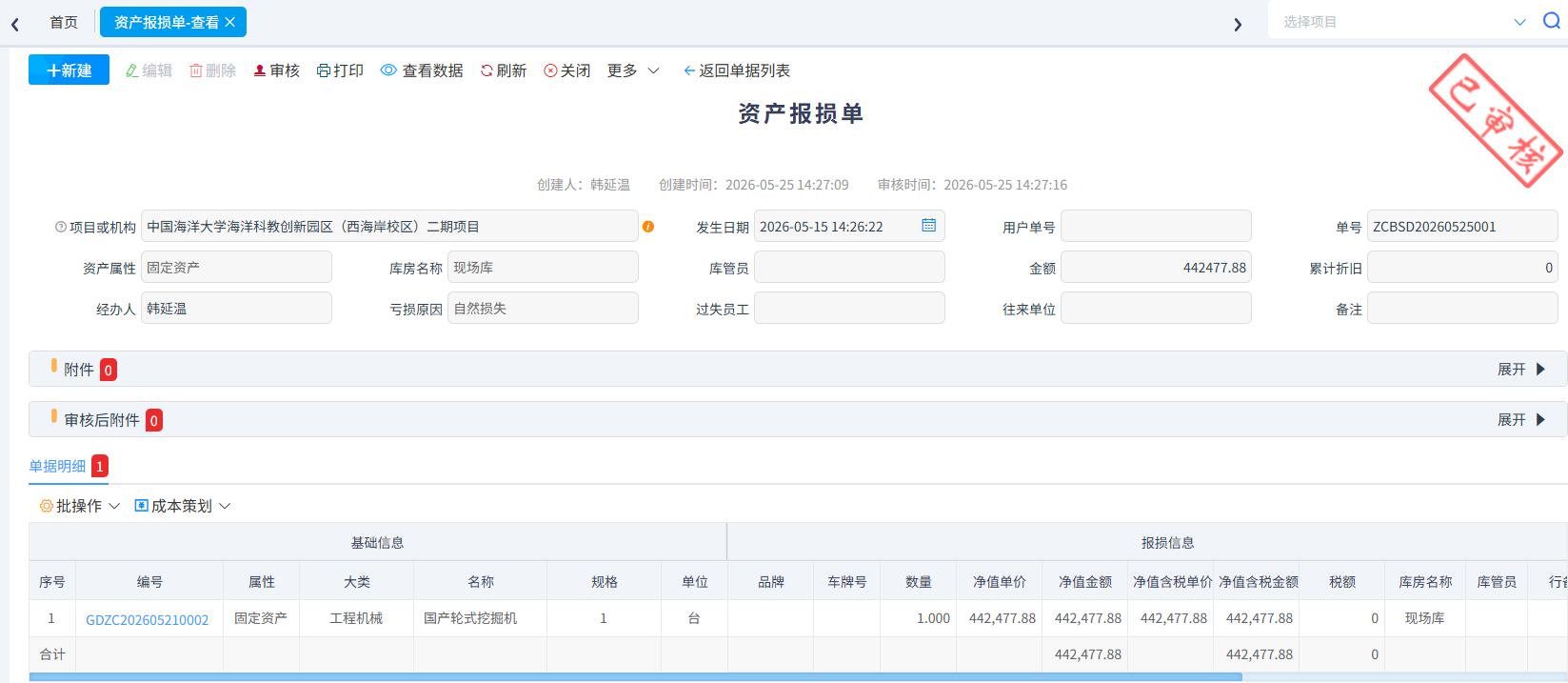Image resolution: width=1568 pixels, height=683 pixels.
Task: Click the 备注 input field
Action: (x=1462, y=309)
